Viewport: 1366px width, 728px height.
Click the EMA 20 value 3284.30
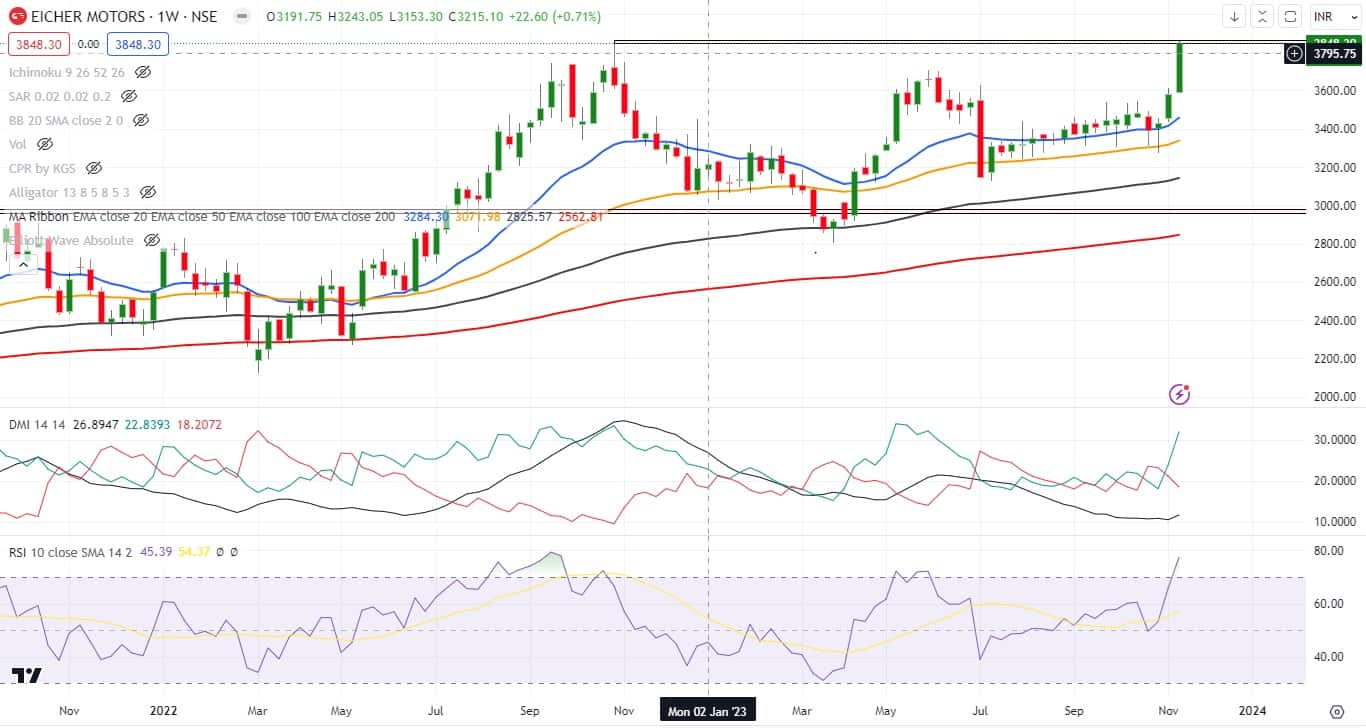tap(424, 216)
